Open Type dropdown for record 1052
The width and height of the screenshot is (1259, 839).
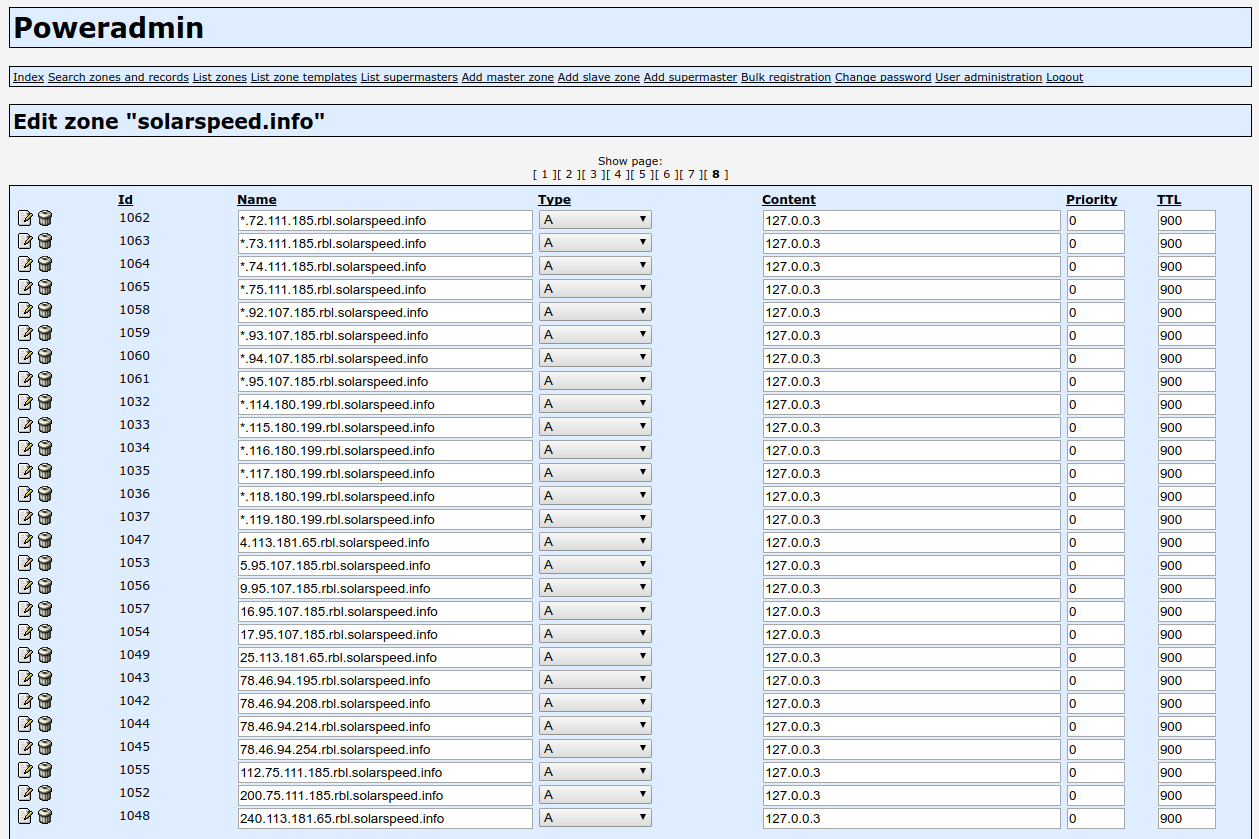coord(595,795)
